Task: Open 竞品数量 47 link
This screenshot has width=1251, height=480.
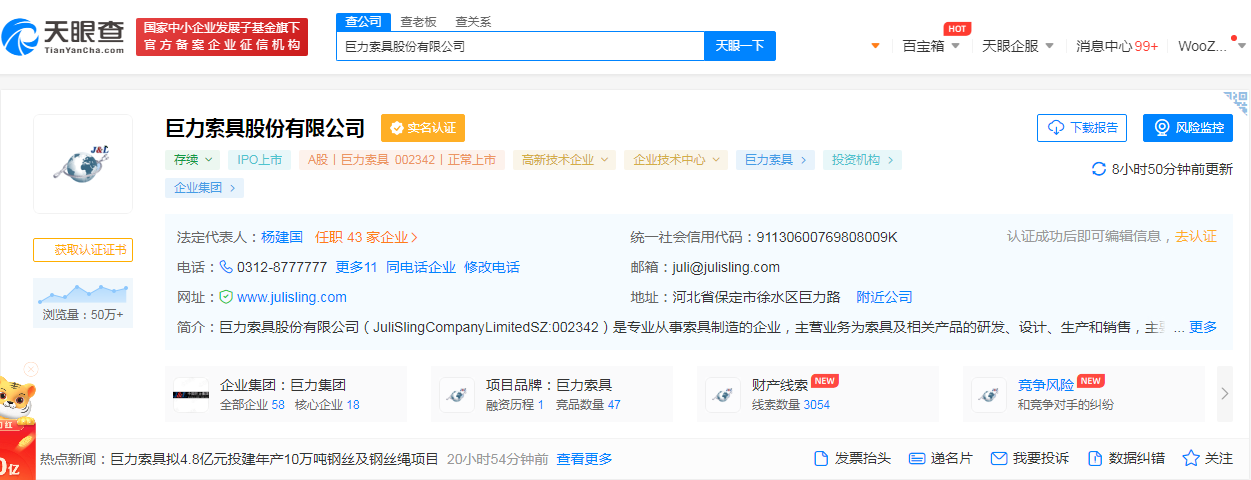Action: [588, 405]
